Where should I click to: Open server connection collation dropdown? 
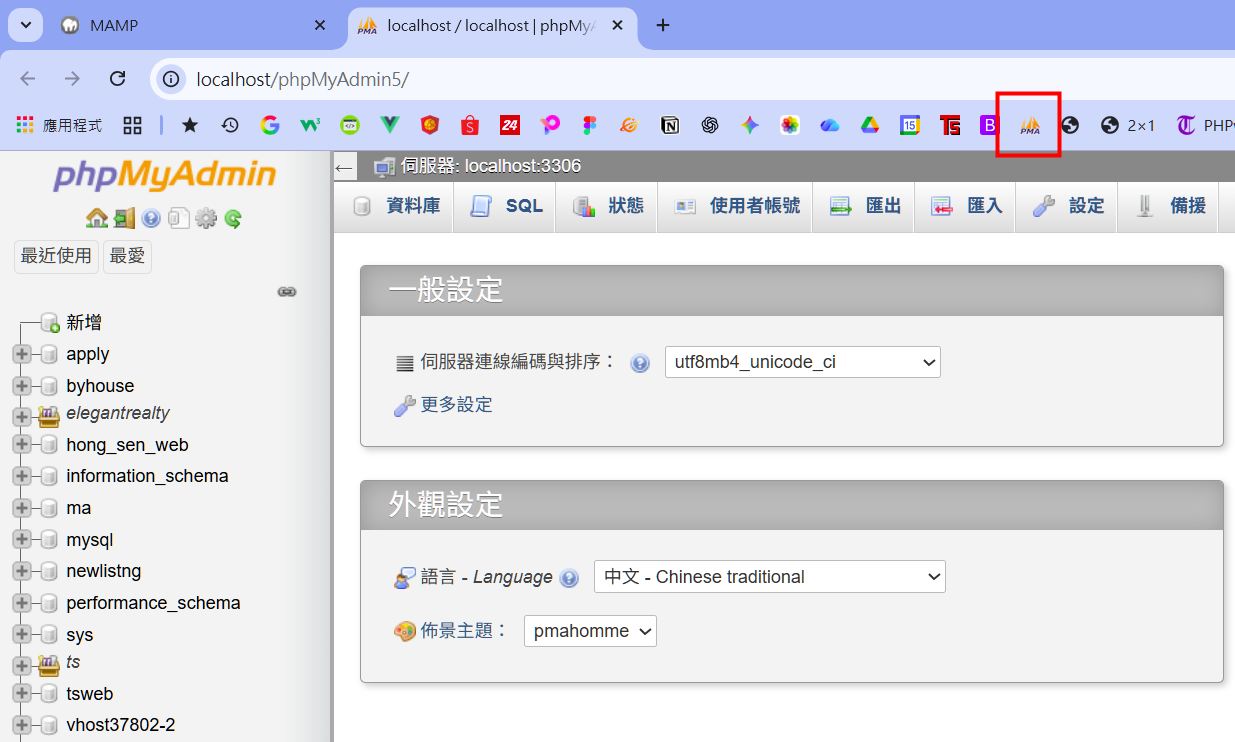click(x=802, y=362)
